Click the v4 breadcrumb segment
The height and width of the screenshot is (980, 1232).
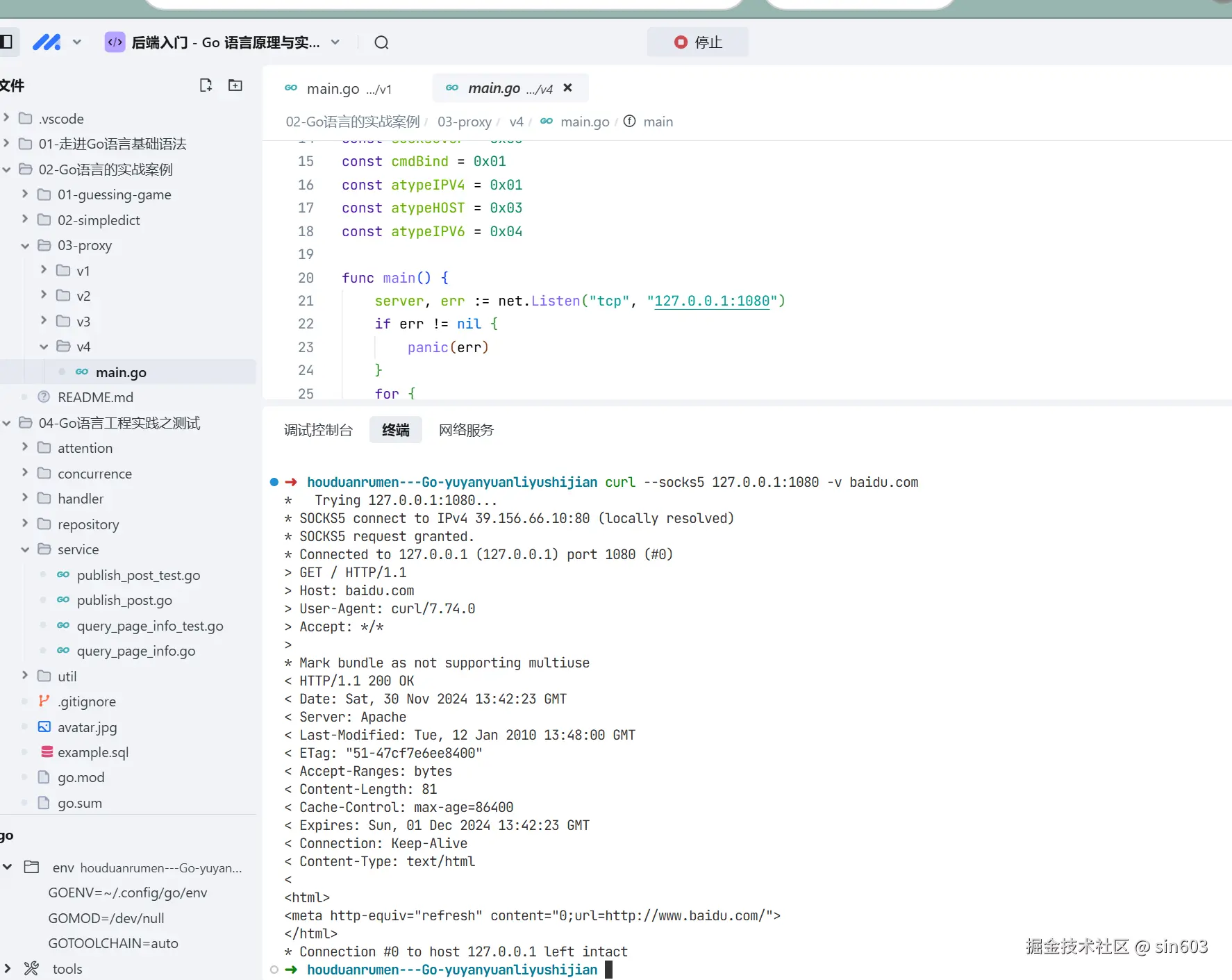coord(516,122)
